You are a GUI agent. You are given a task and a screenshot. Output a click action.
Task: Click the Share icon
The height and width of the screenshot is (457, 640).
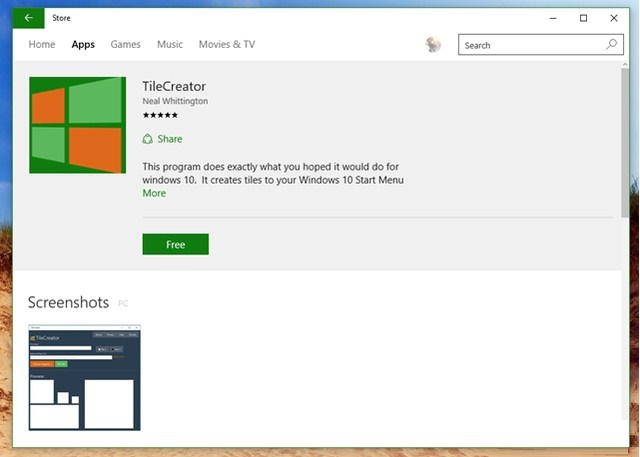tap(147, 139)
